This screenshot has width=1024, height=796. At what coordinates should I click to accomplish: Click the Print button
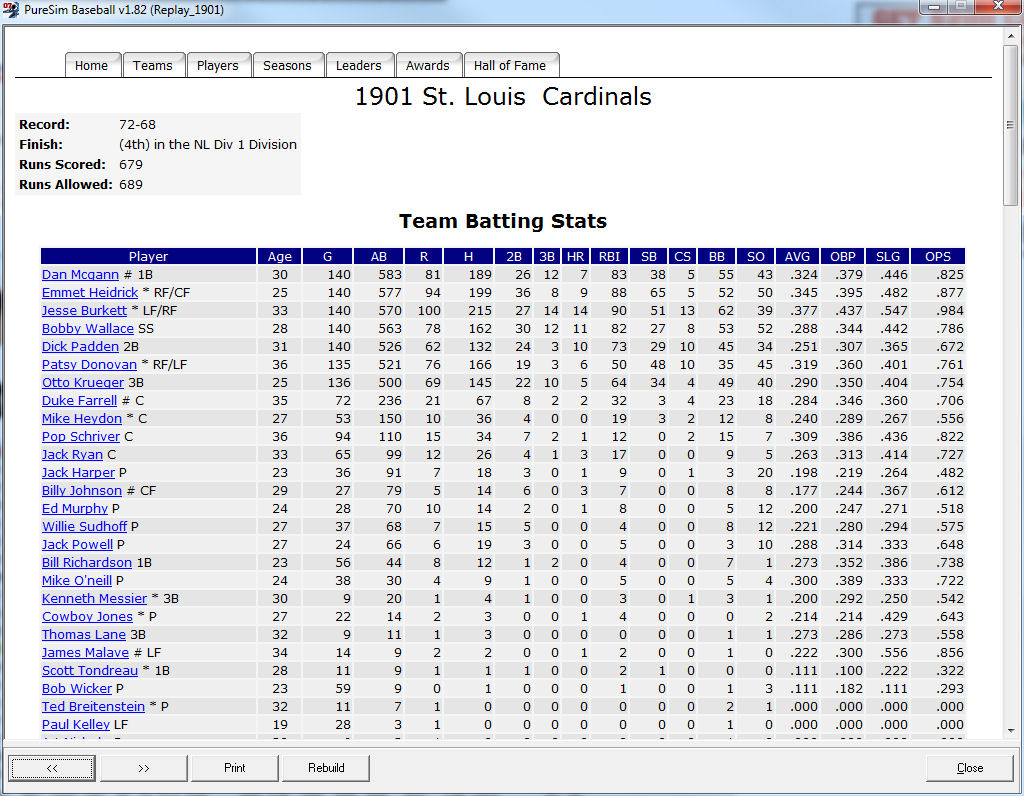pos(234,768)
